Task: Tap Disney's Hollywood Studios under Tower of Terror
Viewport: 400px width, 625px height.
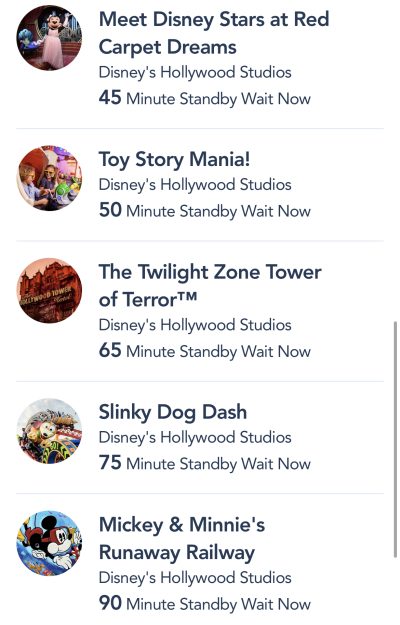Action: [195, 325]
